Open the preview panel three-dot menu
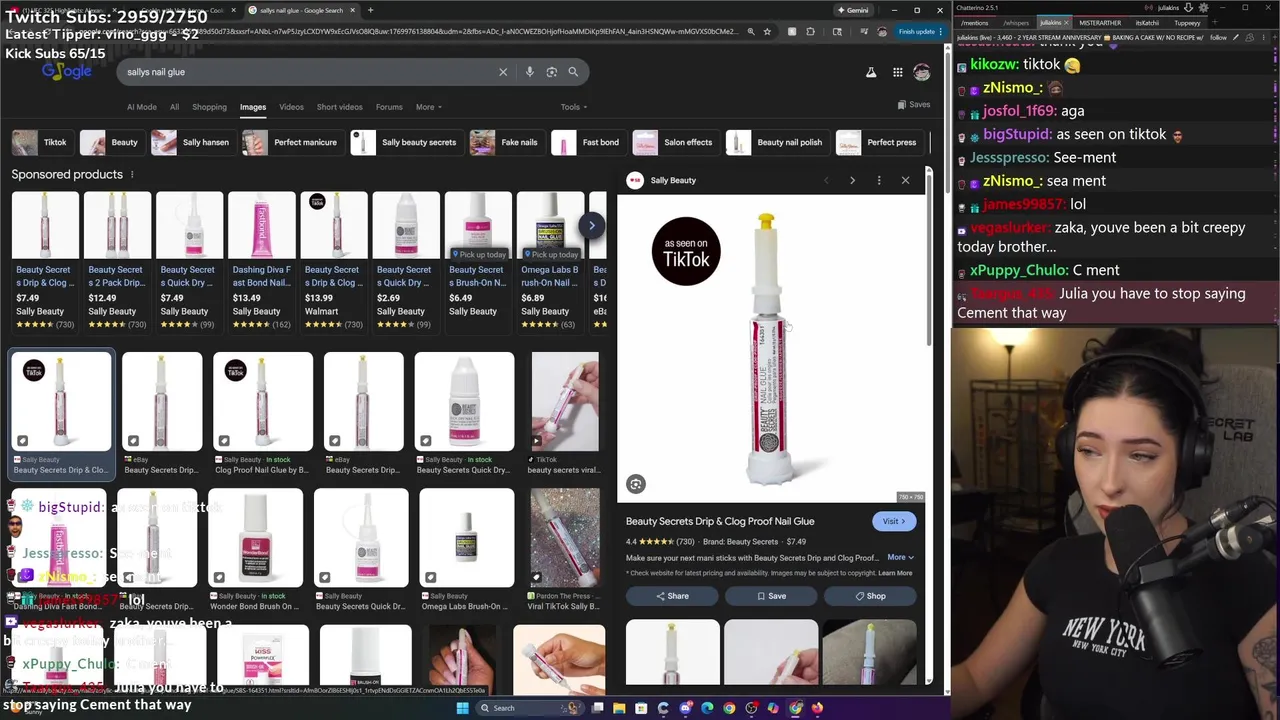This screenshot has width=1280, height=720. coord(879,180)
